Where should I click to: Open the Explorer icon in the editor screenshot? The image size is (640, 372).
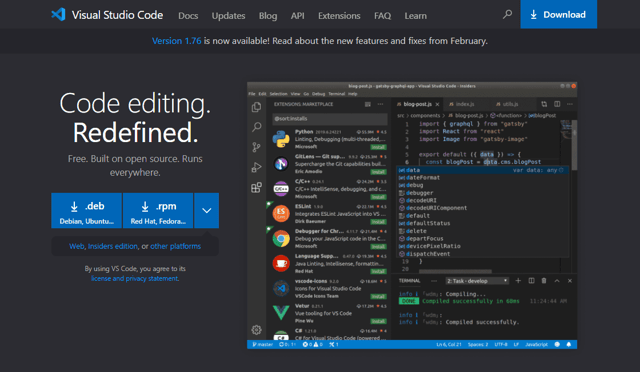click(x=256, y=107)
